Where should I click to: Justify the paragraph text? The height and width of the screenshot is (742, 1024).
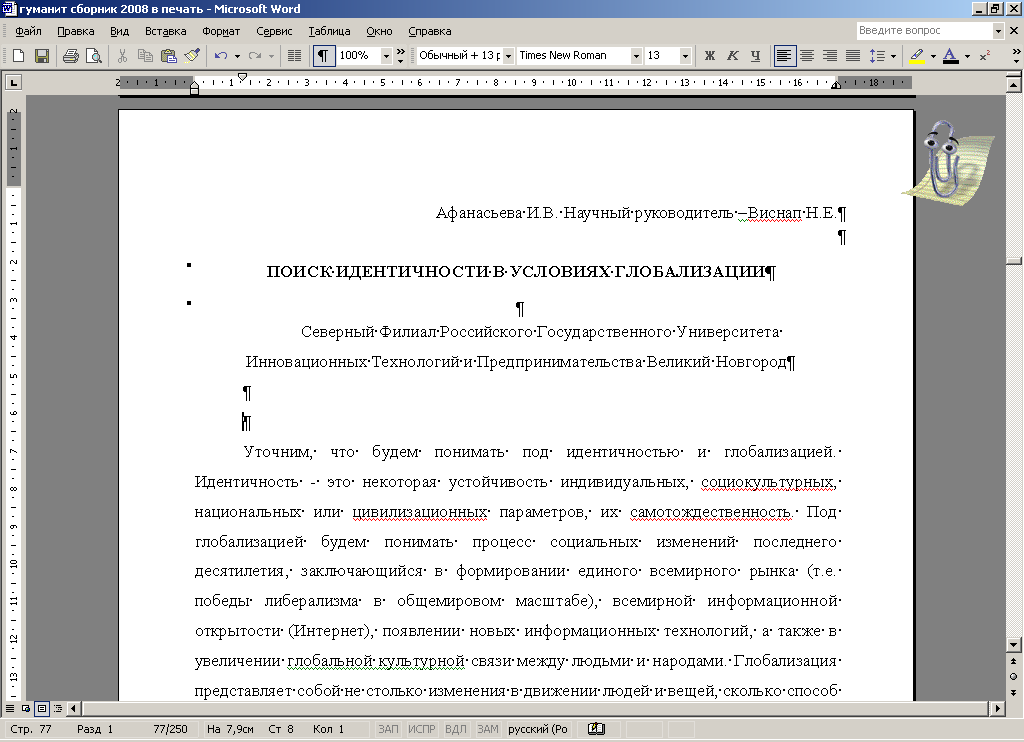[x=853, y=56]
